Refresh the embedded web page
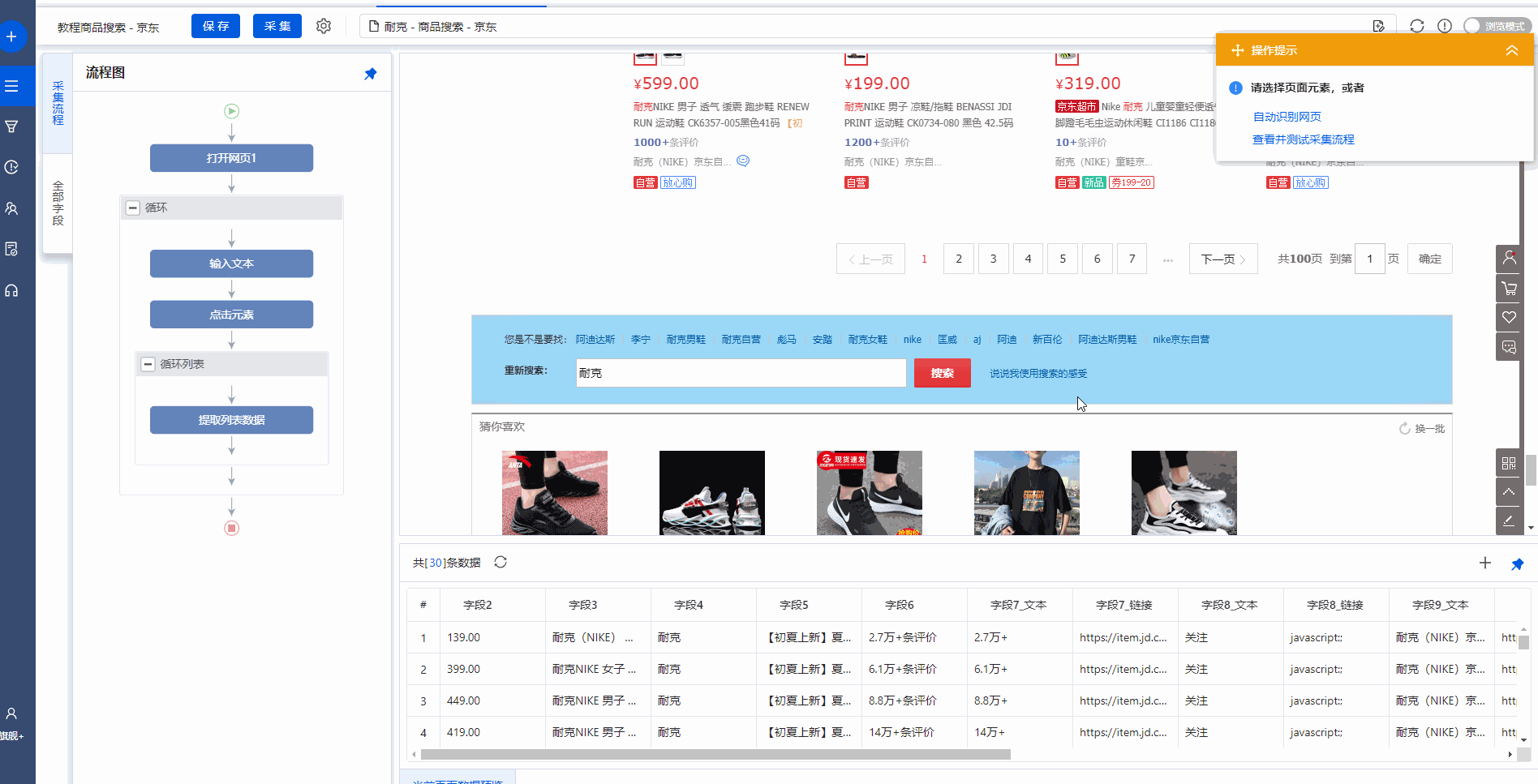Viewport: 1538px width, 784px height. tap(1417, 26)
